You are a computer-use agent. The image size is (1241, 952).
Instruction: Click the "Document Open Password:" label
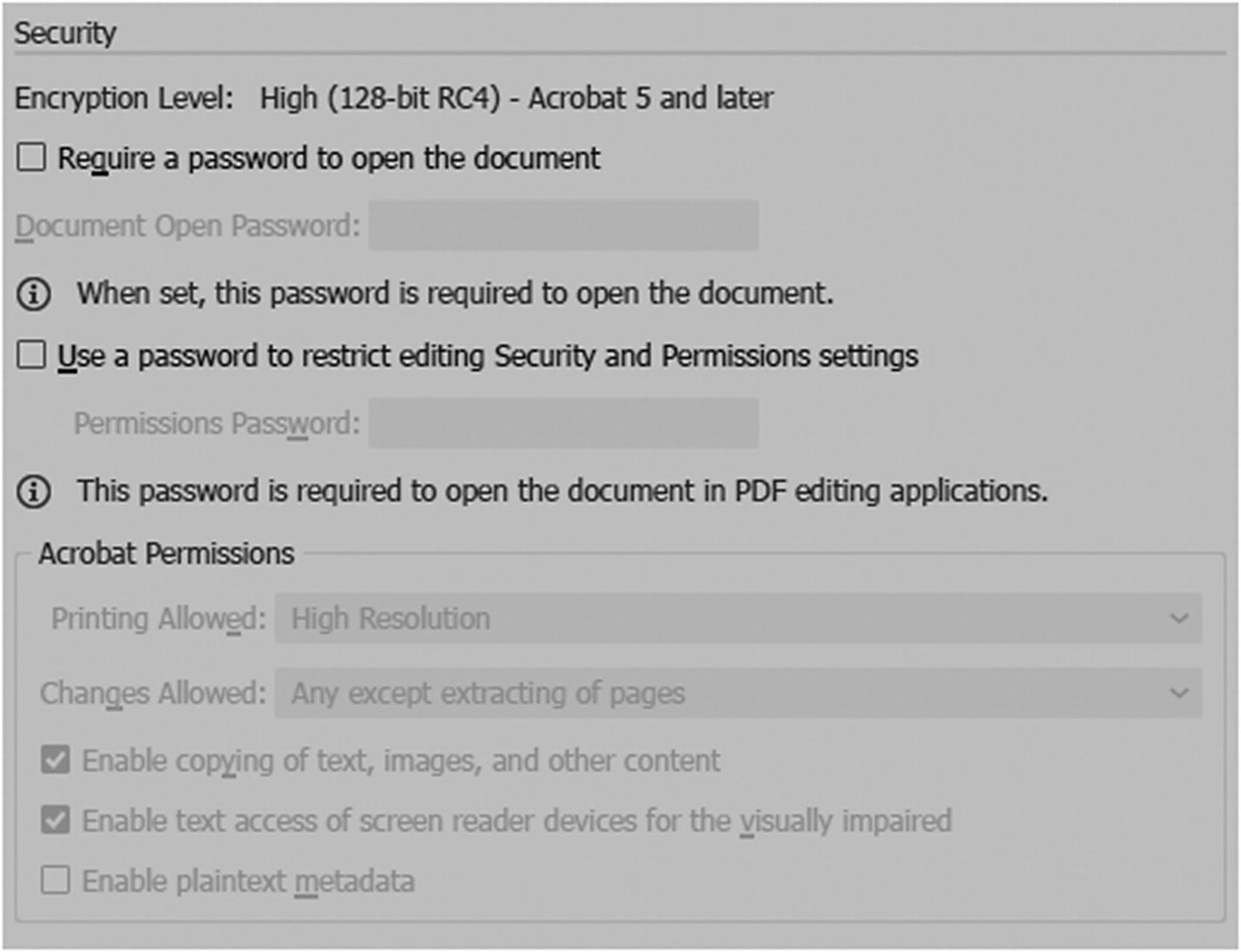[187, 226]
